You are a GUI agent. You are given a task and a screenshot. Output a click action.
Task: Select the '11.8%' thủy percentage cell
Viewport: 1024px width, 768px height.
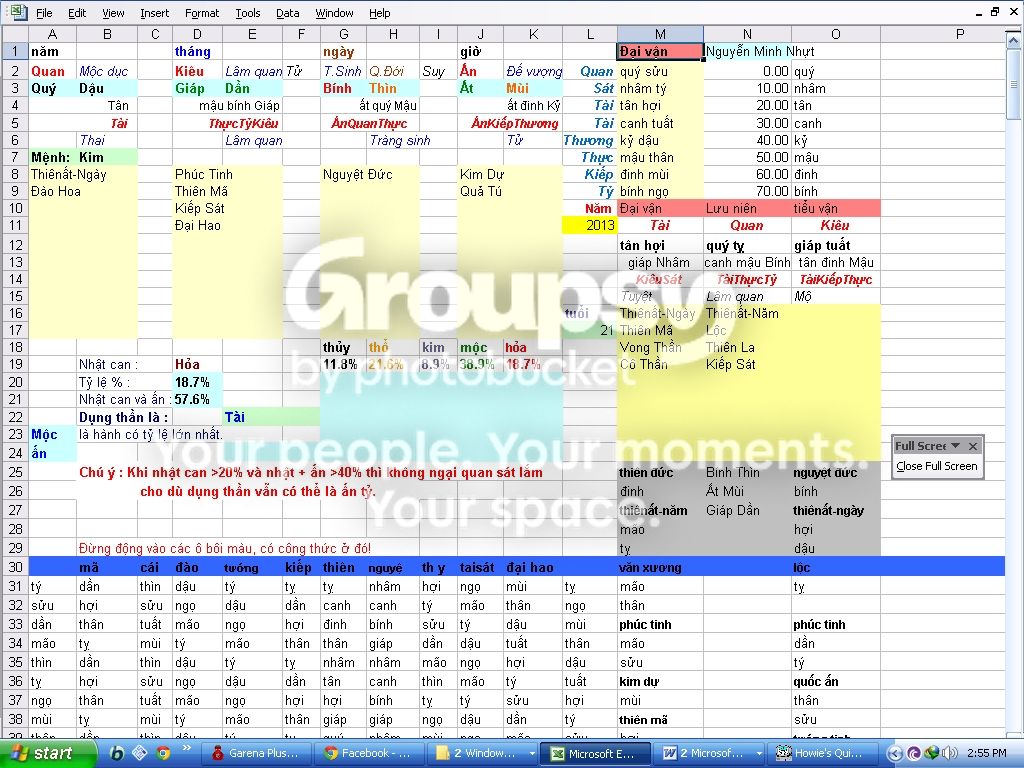point(344,364)
